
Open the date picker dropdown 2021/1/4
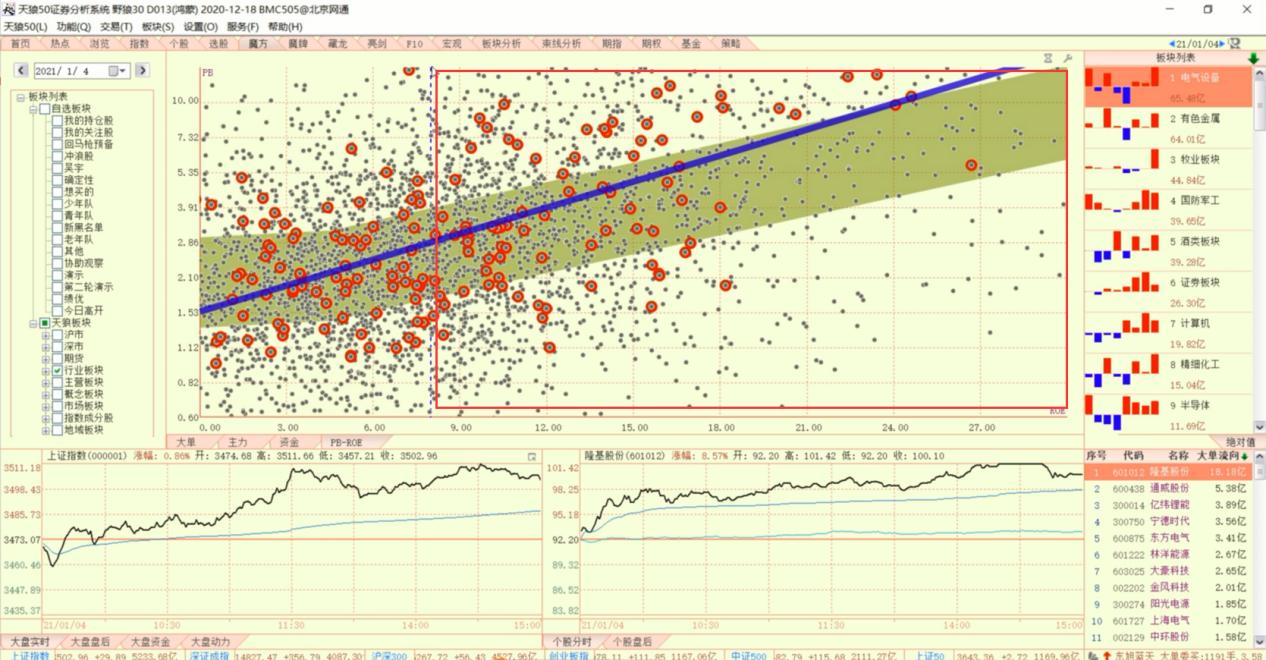coord(122,71)
